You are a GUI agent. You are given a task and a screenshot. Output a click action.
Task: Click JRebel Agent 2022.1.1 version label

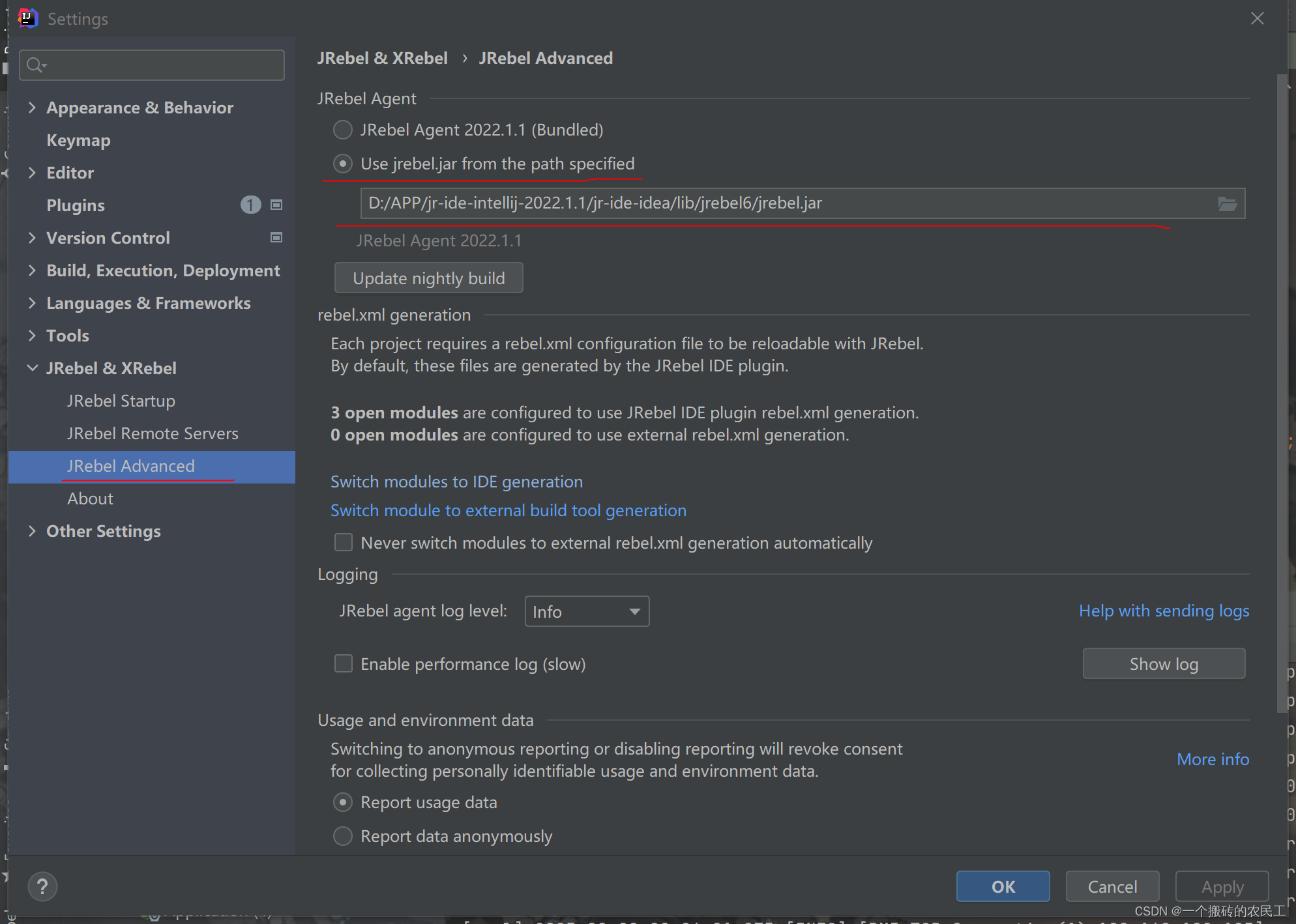tap(439, 240)
